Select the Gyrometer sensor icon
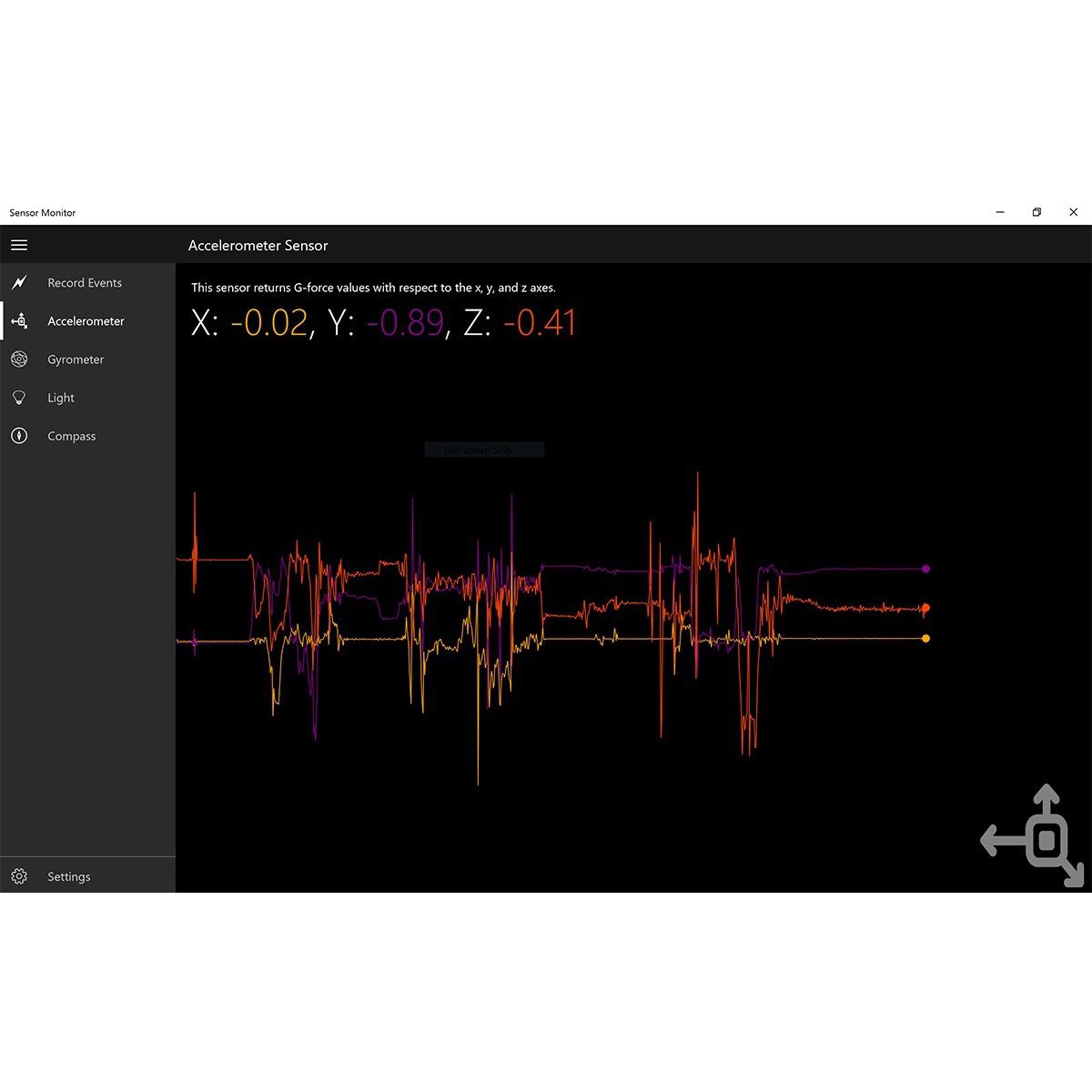Image resolution: width=1092 pixels, height=1092 pixels. coord(19,359)
